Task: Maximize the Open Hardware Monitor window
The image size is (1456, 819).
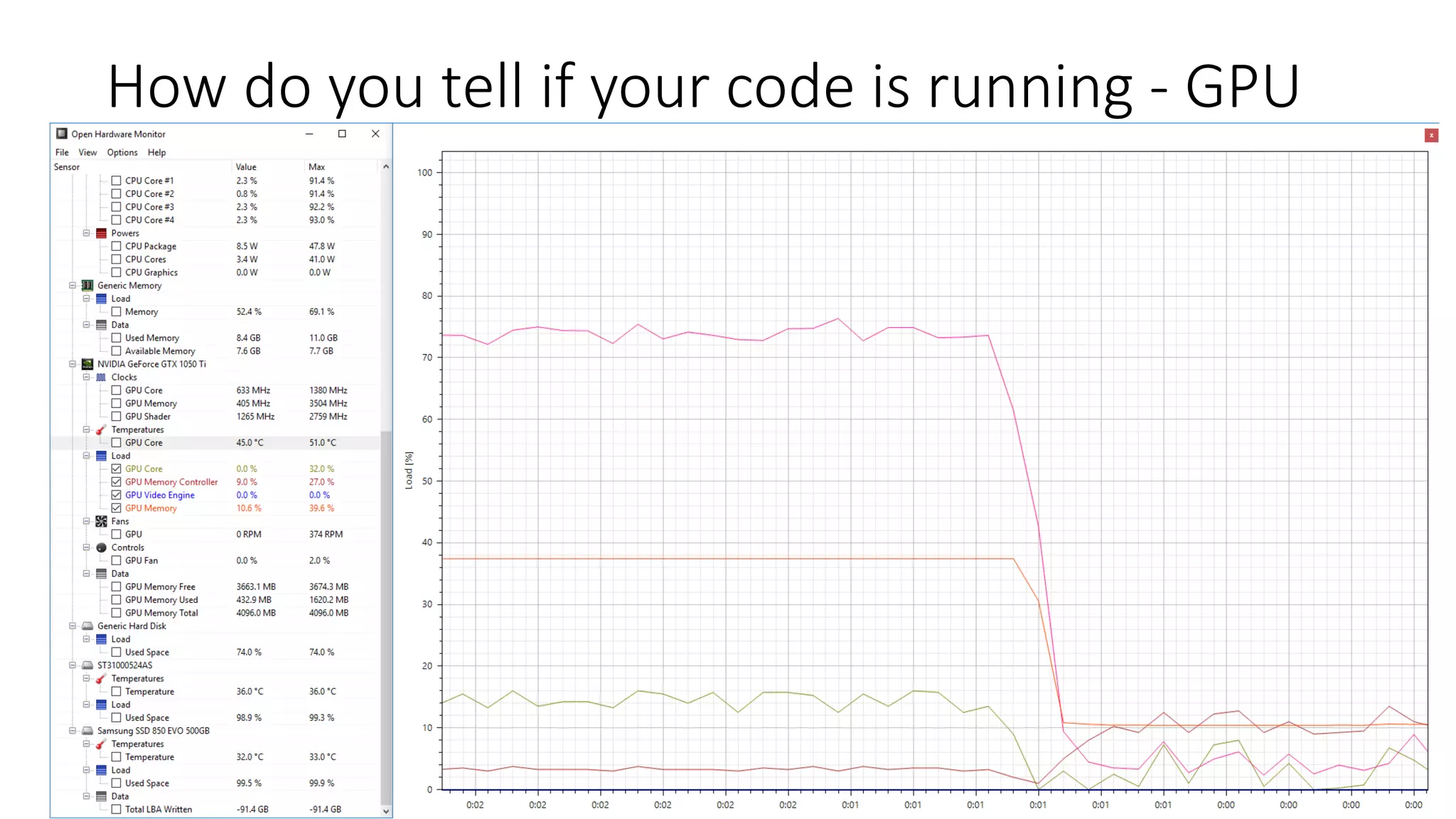Action: tap(342, 134)
